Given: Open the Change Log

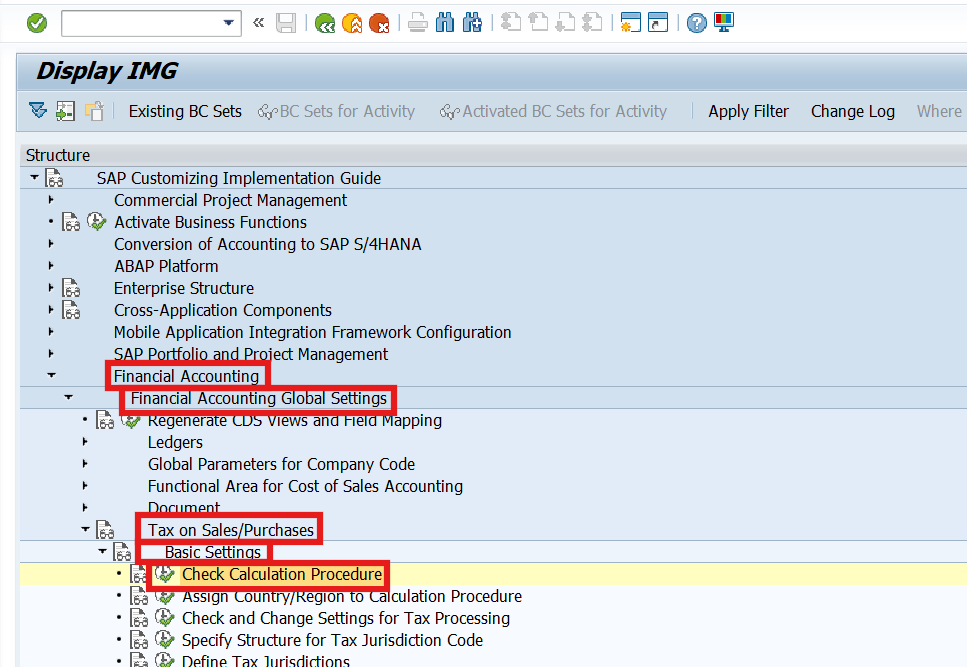Looking at the screenshot, I should (852, 111).
